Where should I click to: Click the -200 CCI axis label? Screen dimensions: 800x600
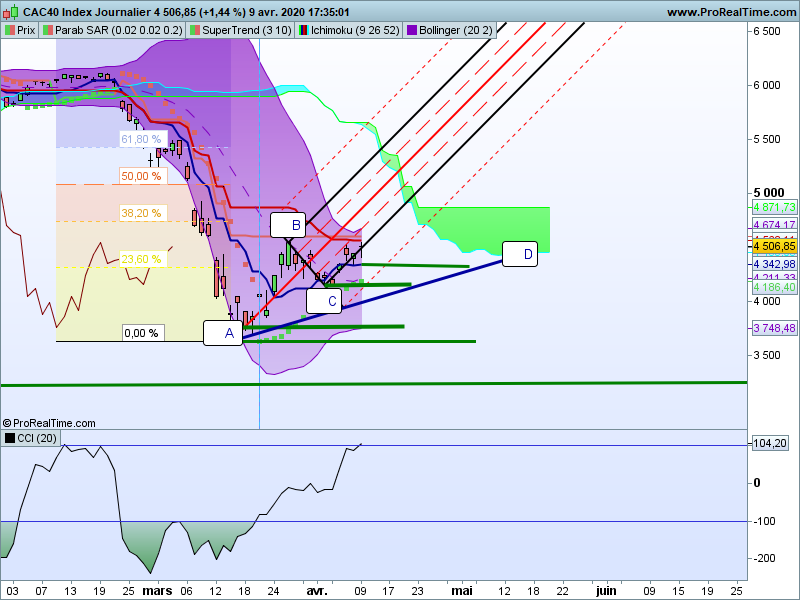pyautogui.click(x=764, y=558)
